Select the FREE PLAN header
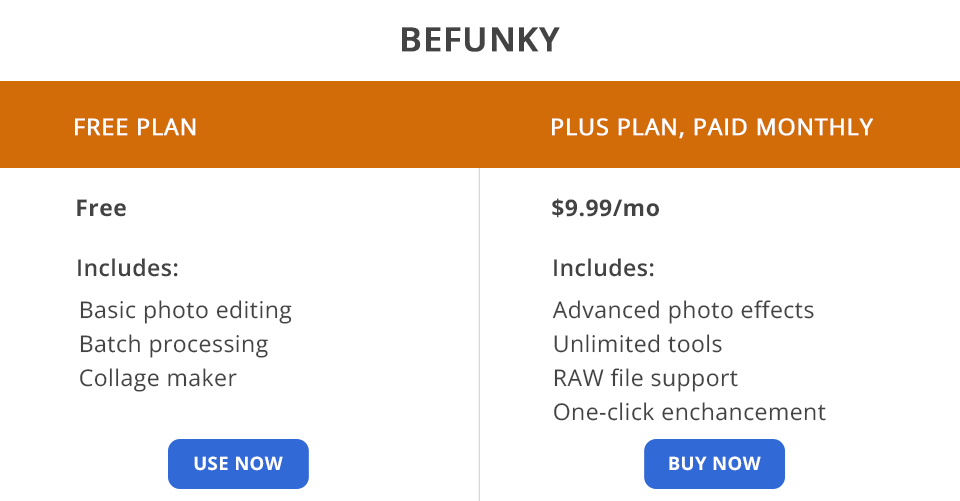Image resolution: width=960 pixels, height=501 pixels. [135, 127]
